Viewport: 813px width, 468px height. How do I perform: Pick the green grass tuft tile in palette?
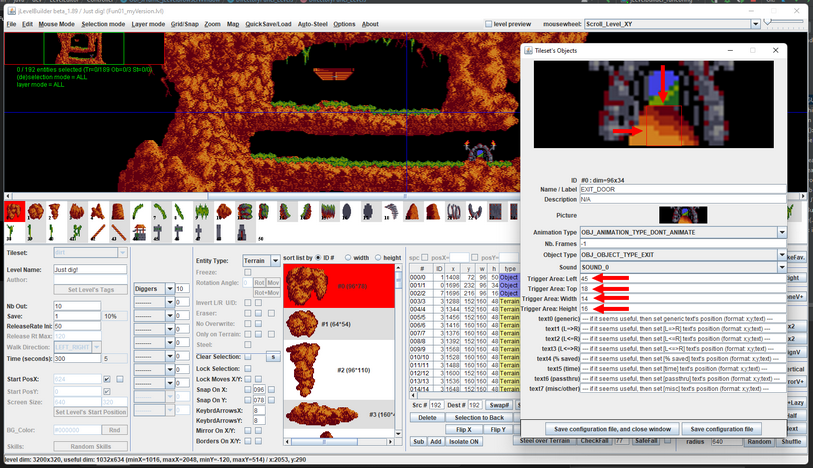202,211
